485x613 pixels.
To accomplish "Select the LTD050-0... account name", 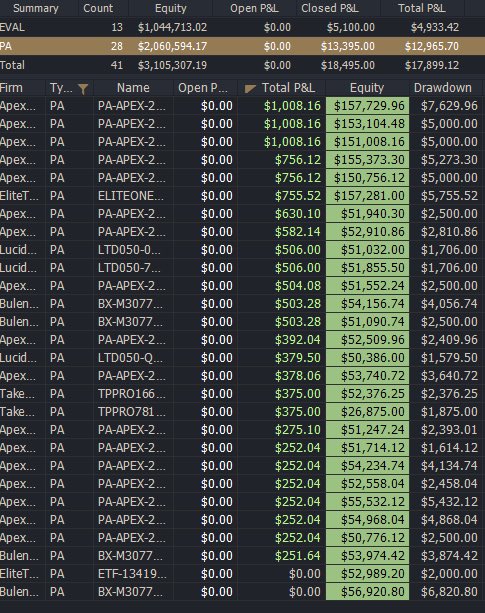I will [129, 249].
